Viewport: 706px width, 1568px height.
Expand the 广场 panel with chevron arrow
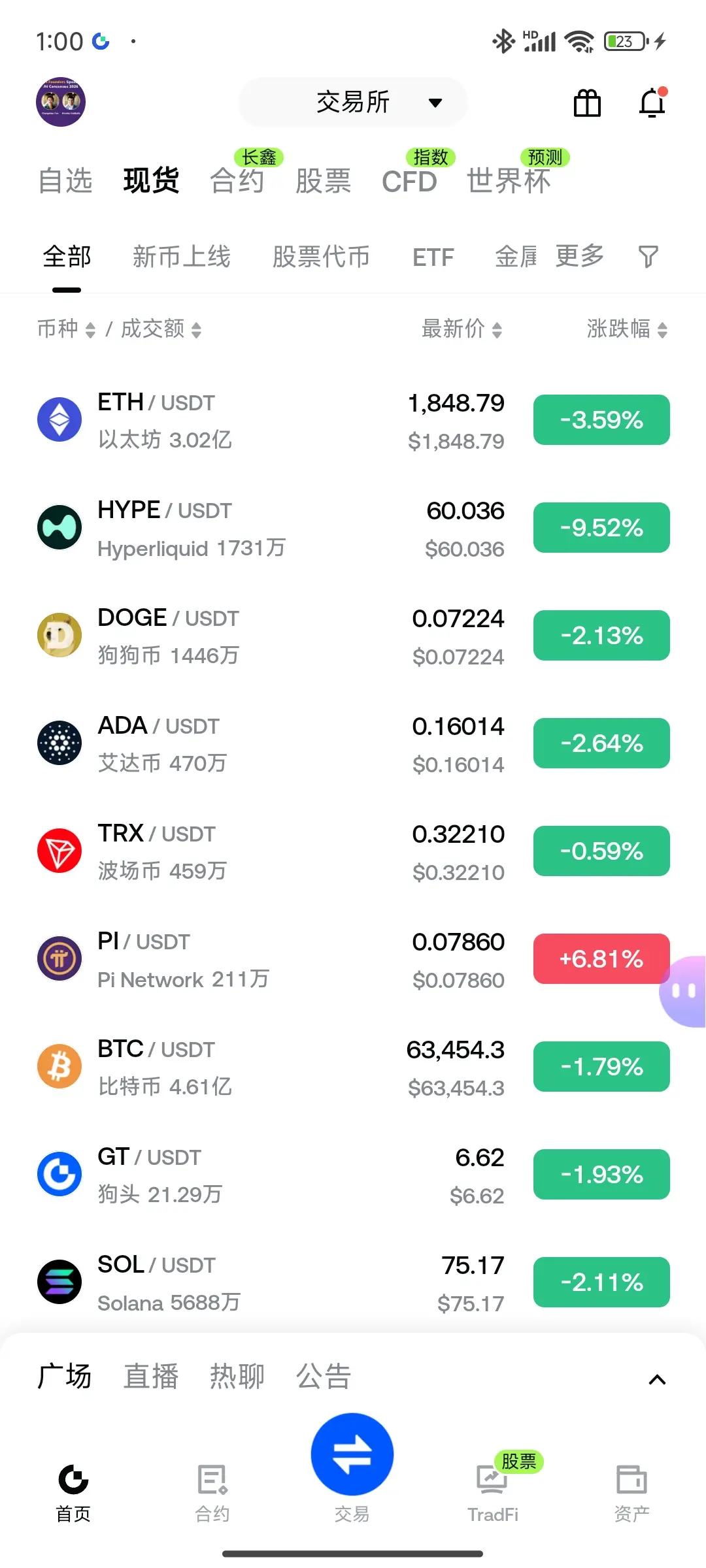[657, 1380]
